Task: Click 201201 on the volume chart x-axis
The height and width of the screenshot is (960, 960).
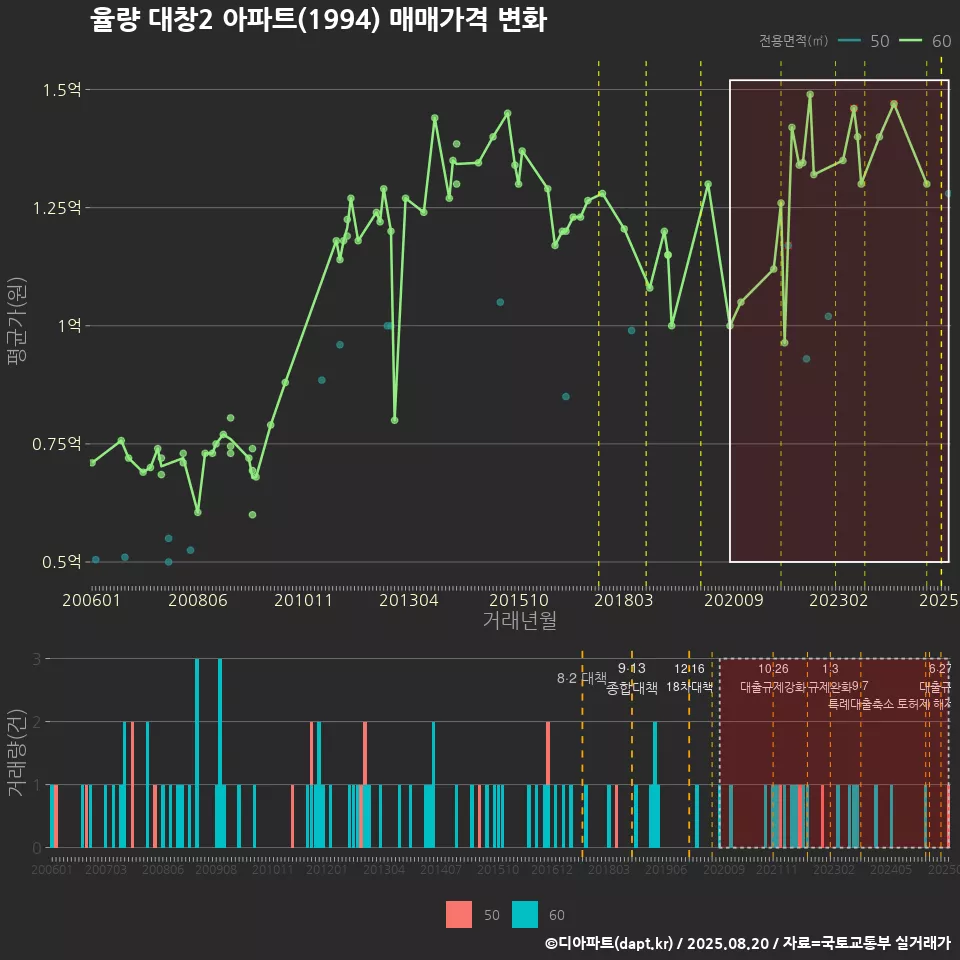Action: point(326,869)
